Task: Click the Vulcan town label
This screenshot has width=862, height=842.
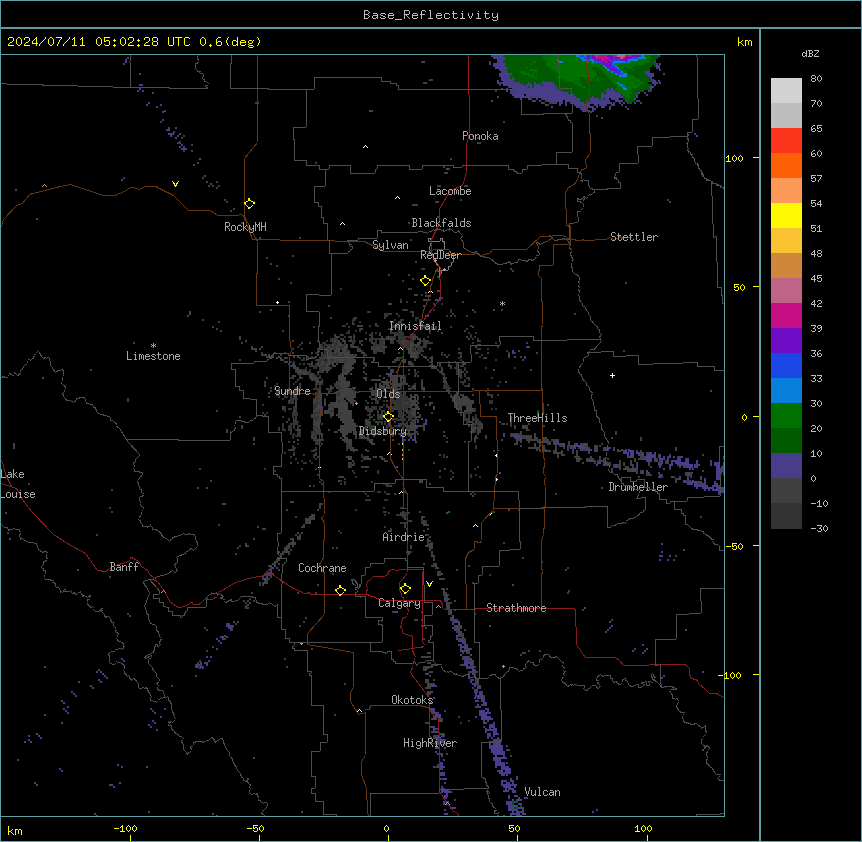Action: click(543, 792)
